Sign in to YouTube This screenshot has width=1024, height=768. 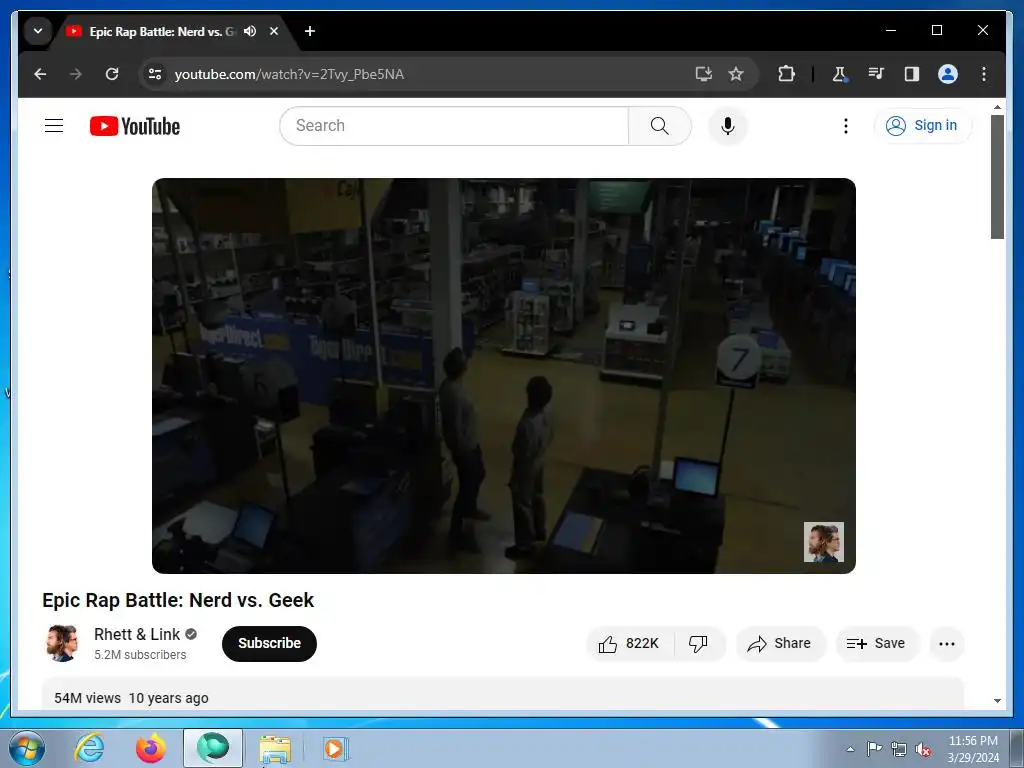tap(922, 125)
